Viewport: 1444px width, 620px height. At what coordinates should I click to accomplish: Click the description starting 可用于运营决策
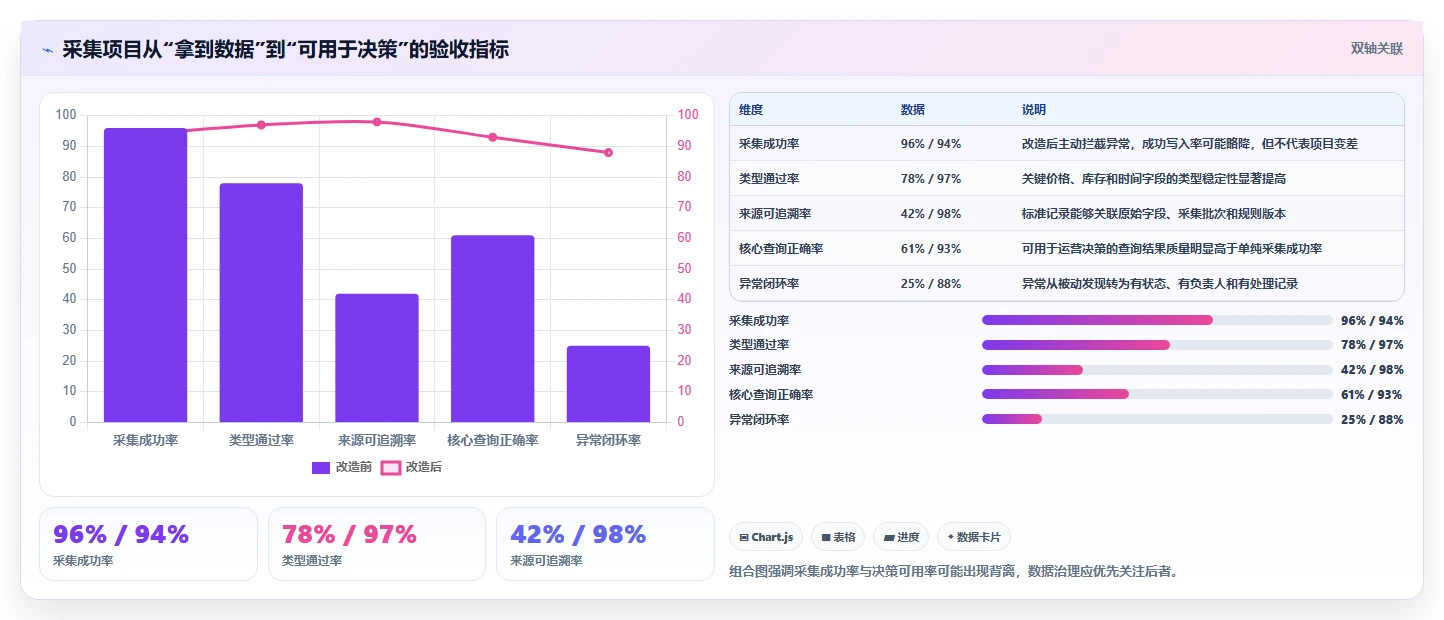point(1172,248)
